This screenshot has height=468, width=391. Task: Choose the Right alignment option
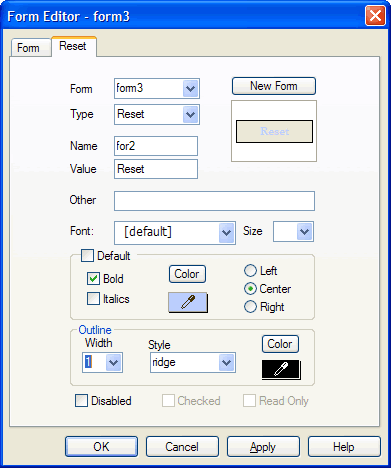coord(250,307)
